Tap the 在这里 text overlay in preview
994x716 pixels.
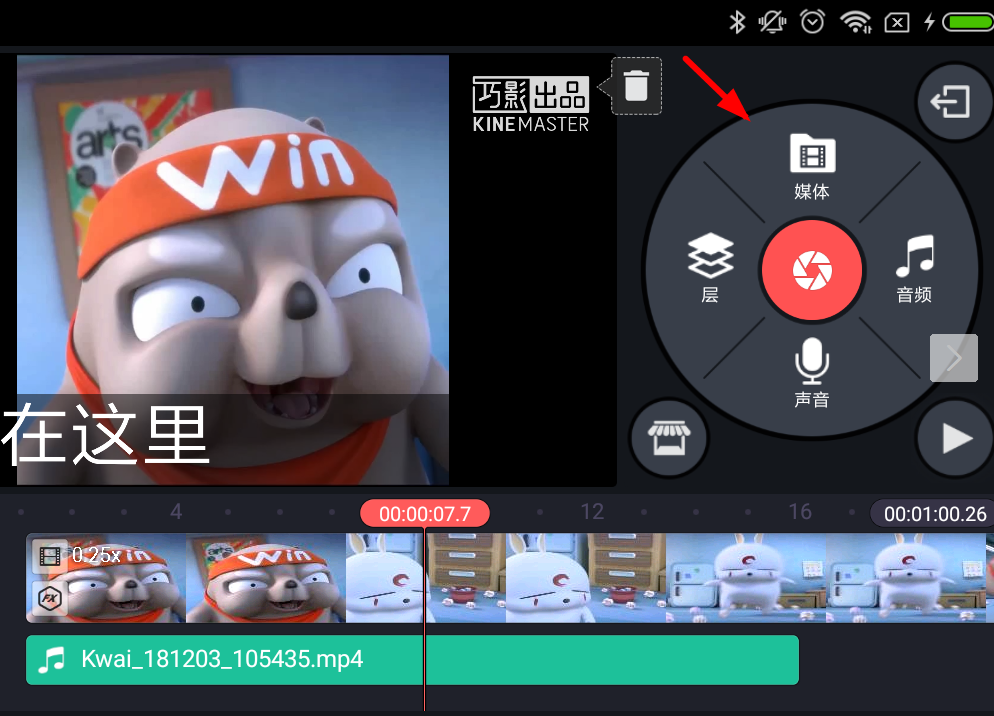coord(106,436)
